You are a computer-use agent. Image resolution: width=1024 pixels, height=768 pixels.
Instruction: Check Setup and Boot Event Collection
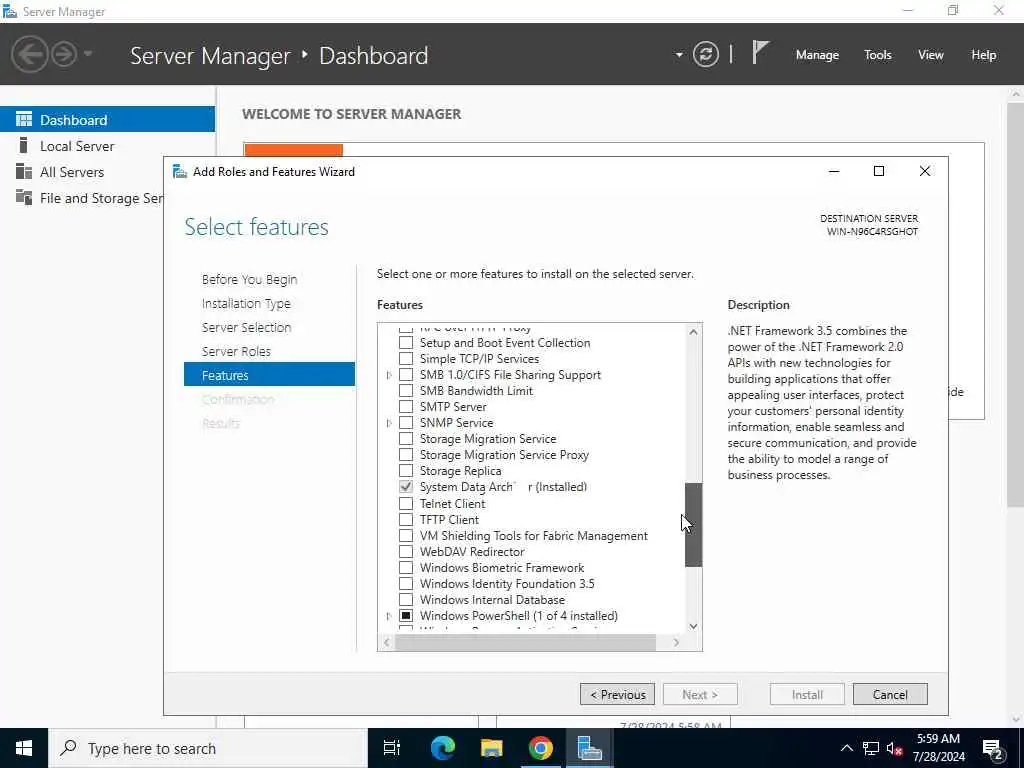(406, 343)
